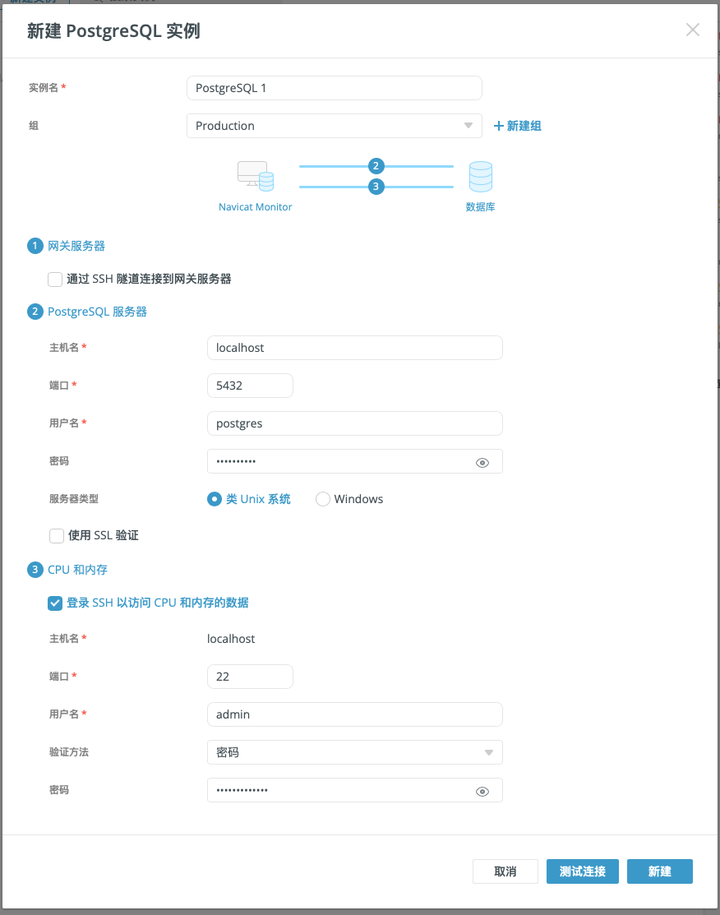The width and height of the screenshot is (720, 915).
Task: Click the 实例名 field PostgreSQL 1
Action: point(334,88)
